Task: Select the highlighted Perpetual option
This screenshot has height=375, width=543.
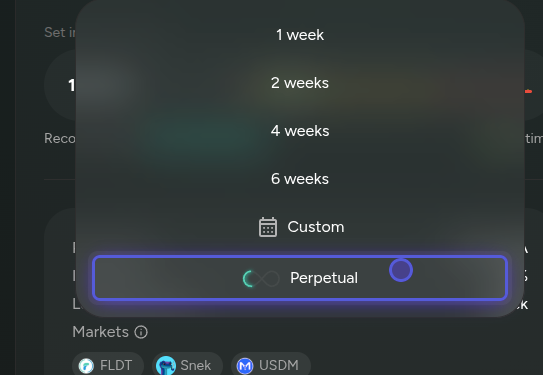Action: (x=300, y=278)
